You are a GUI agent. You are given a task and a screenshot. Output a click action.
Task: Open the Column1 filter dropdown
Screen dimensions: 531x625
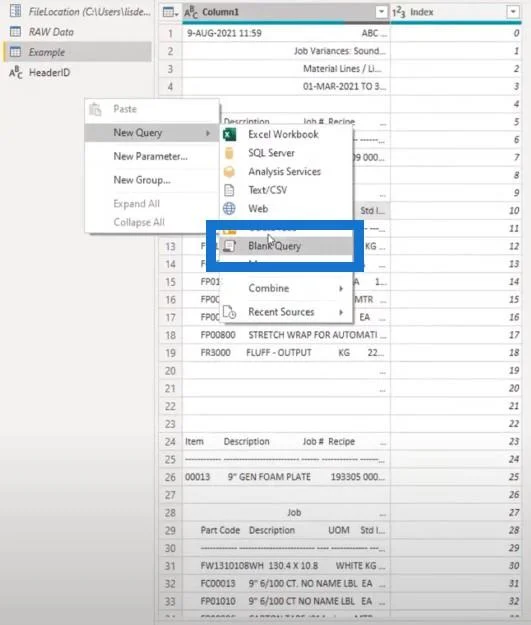click(x=381, y=12)
